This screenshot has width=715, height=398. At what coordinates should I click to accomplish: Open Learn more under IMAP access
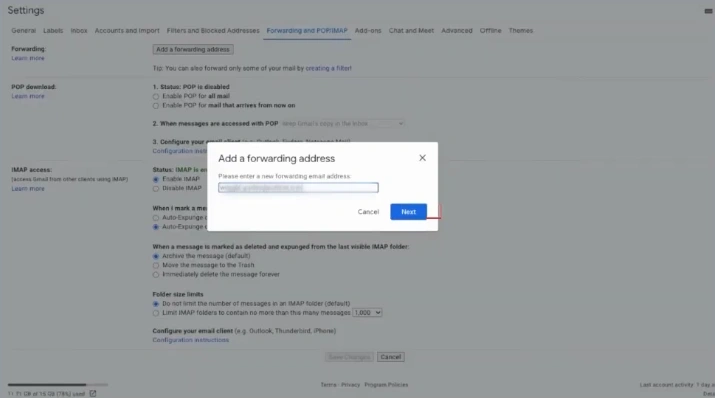coord(28,189)
